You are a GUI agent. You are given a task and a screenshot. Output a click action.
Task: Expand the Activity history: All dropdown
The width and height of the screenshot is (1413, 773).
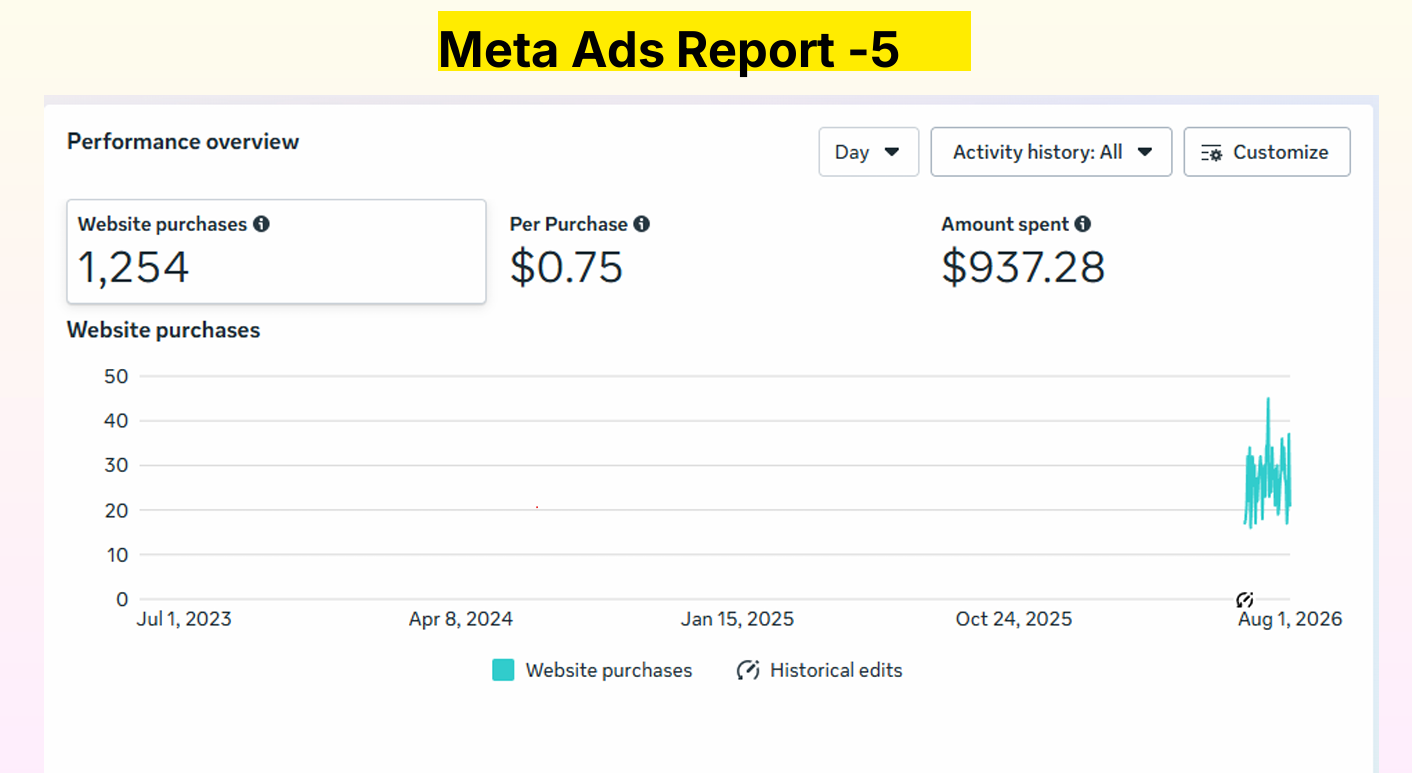1051,152
